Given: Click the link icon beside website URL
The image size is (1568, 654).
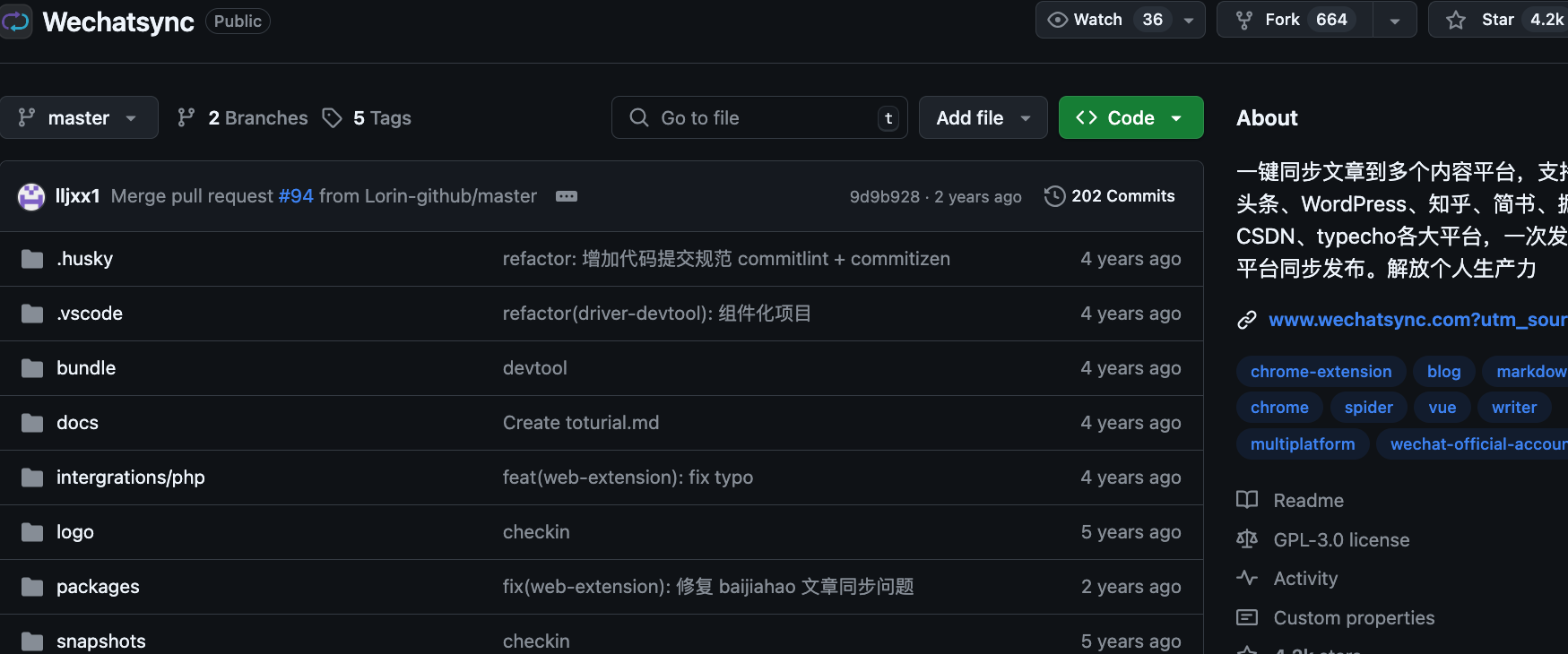Looking at the screenshot, I should (x=1247, y=320).
